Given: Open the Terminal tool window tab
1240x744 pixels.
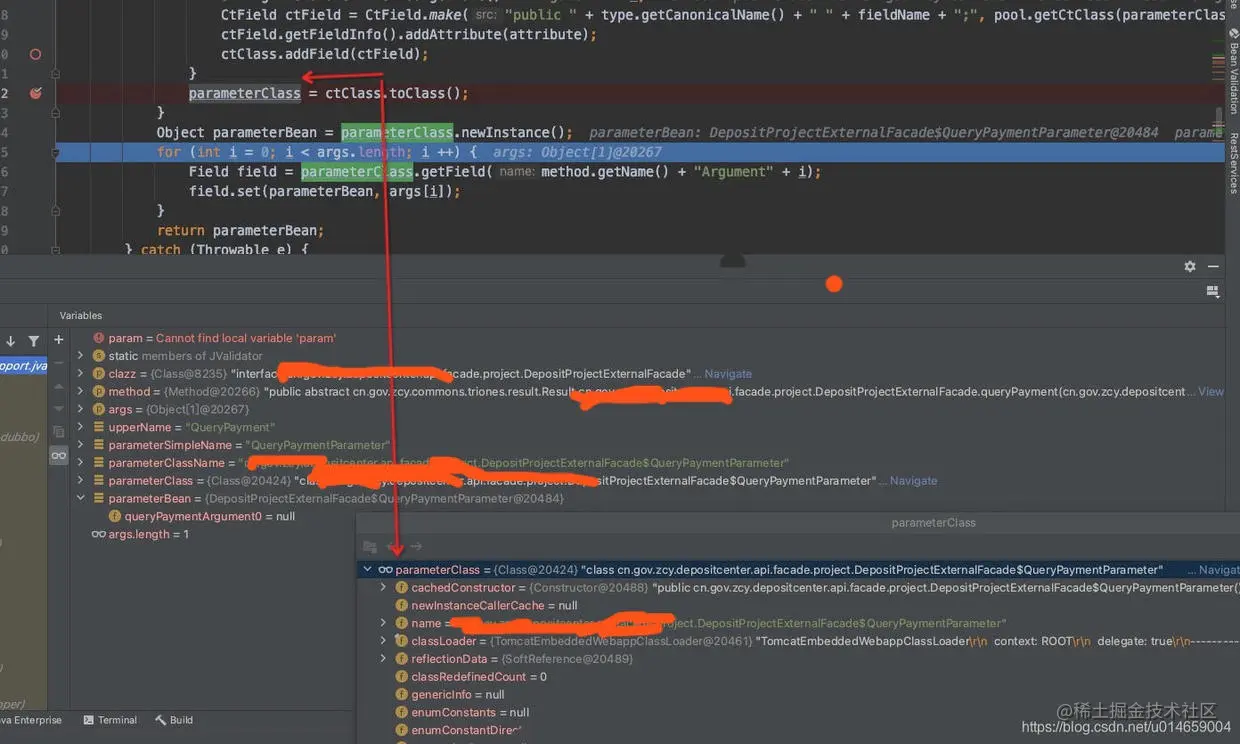Looking at the screenshot, I should (x=110, y=720).
